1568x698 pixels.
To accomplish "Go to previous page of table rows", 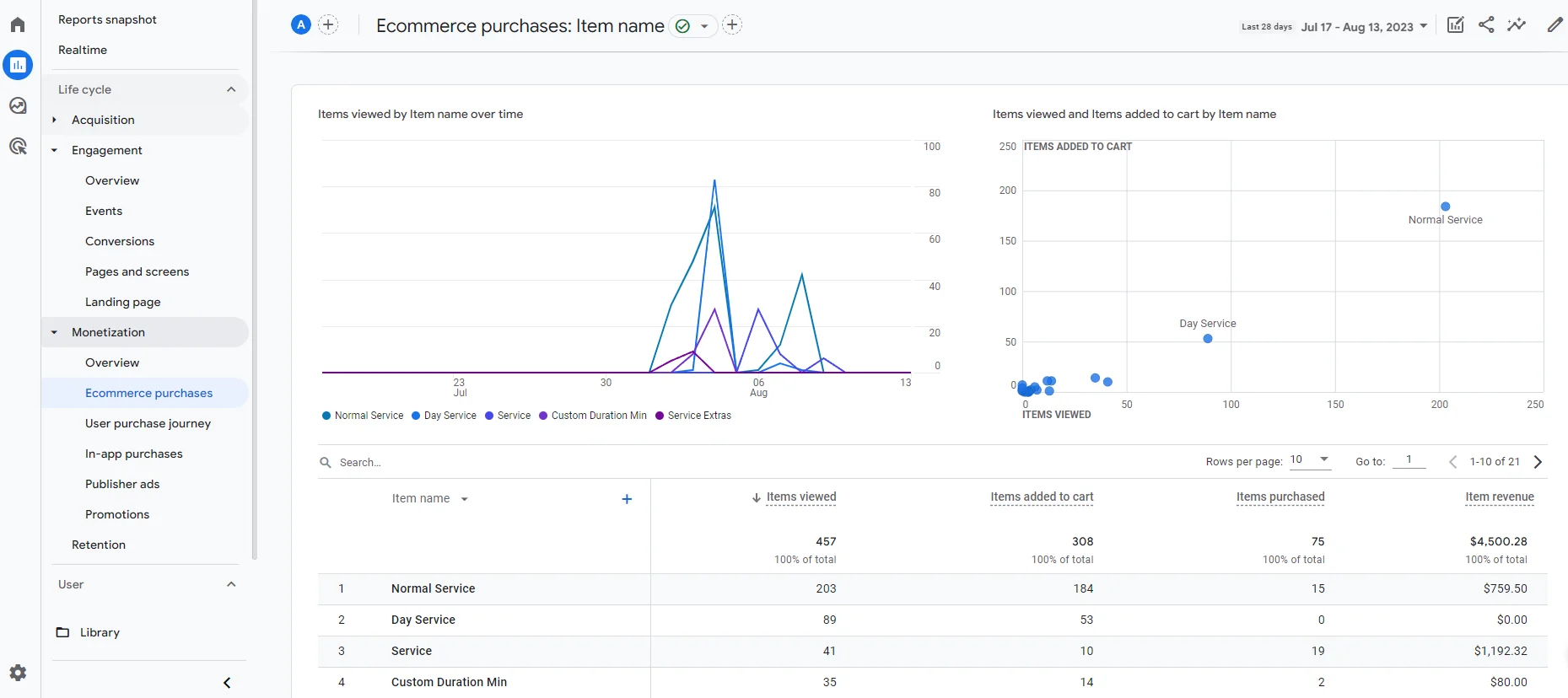I will [x=1452, y=462].
